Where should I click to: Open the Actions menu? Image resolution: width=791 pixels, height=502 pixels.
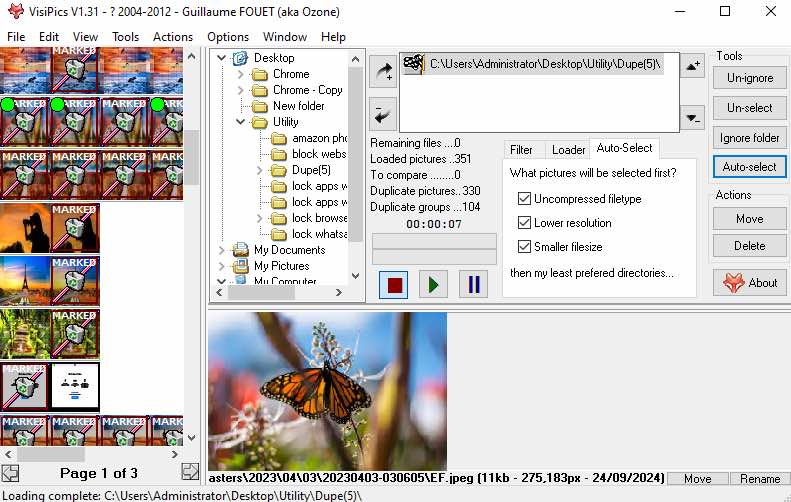click(x=173, y=37)
